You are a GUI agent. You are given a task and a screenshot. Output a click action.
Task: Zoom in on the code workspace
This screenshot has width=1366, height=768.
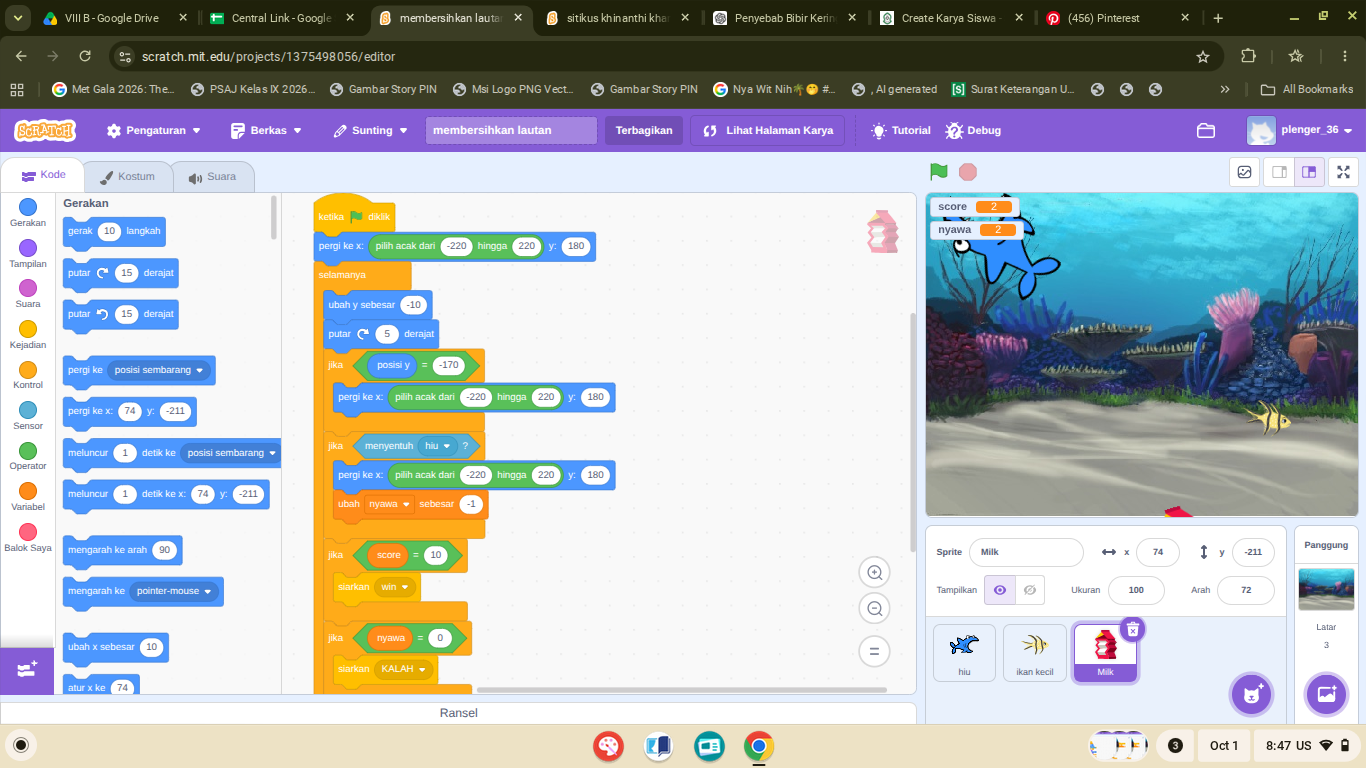point(874,573)
